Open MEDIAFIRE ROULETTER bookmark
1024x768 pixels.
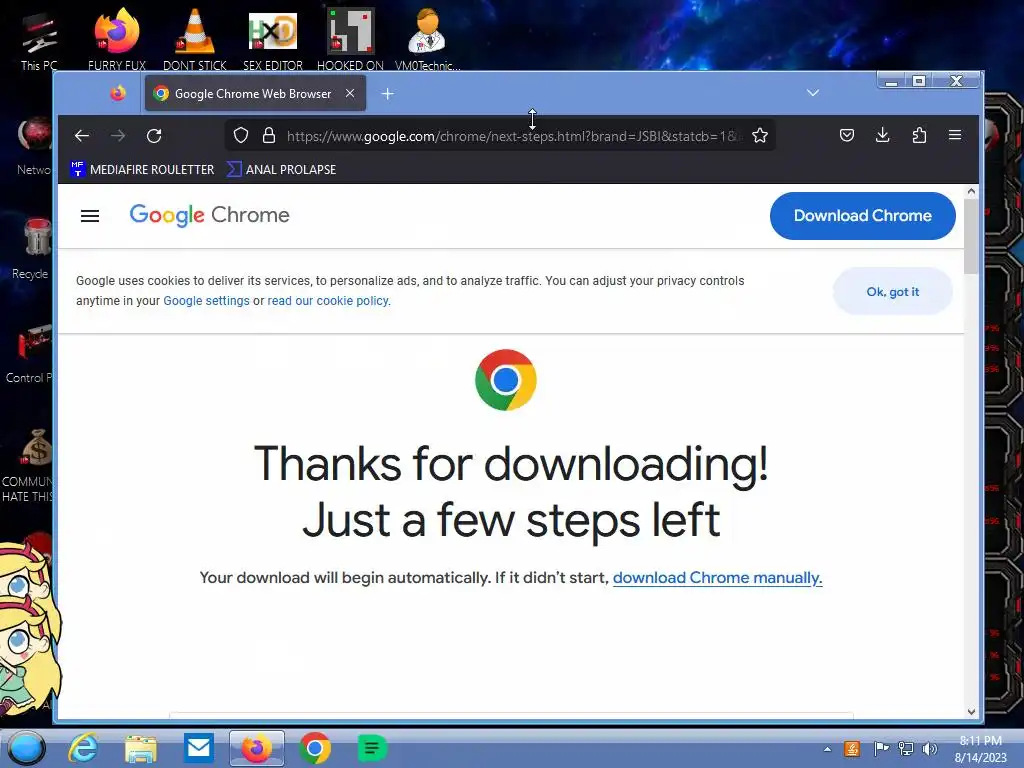click(142, 169)
